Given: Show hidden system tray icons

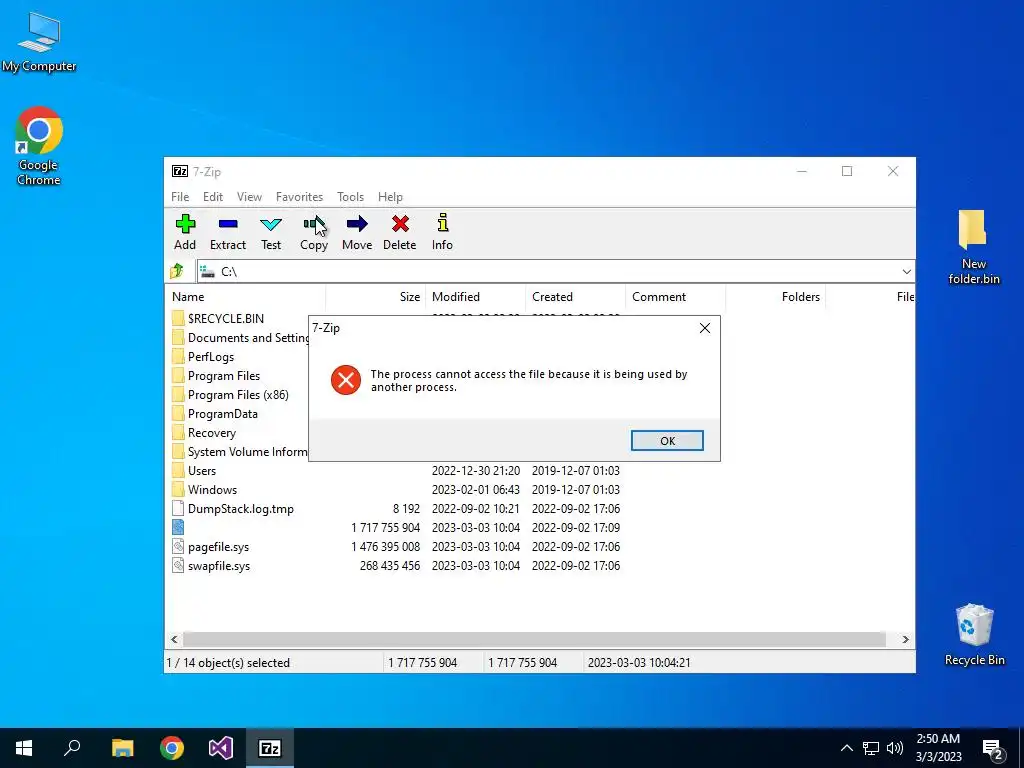Looking at the screenshot, I should coord(846,748).
